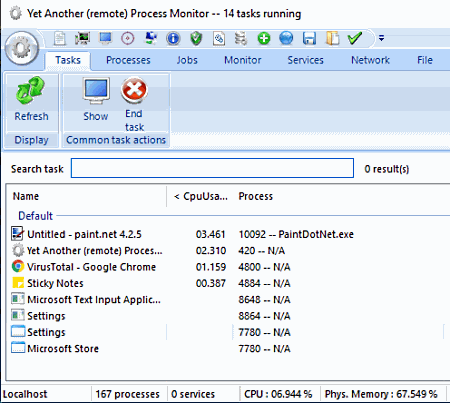Switch to the Services tab

[x=305, y=60]
